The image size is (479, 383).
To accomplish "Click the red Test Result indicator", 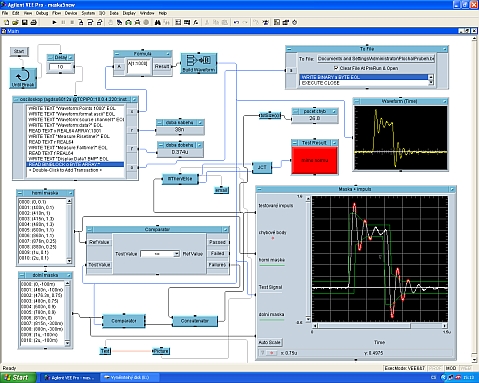I will [x=315, y=160].
